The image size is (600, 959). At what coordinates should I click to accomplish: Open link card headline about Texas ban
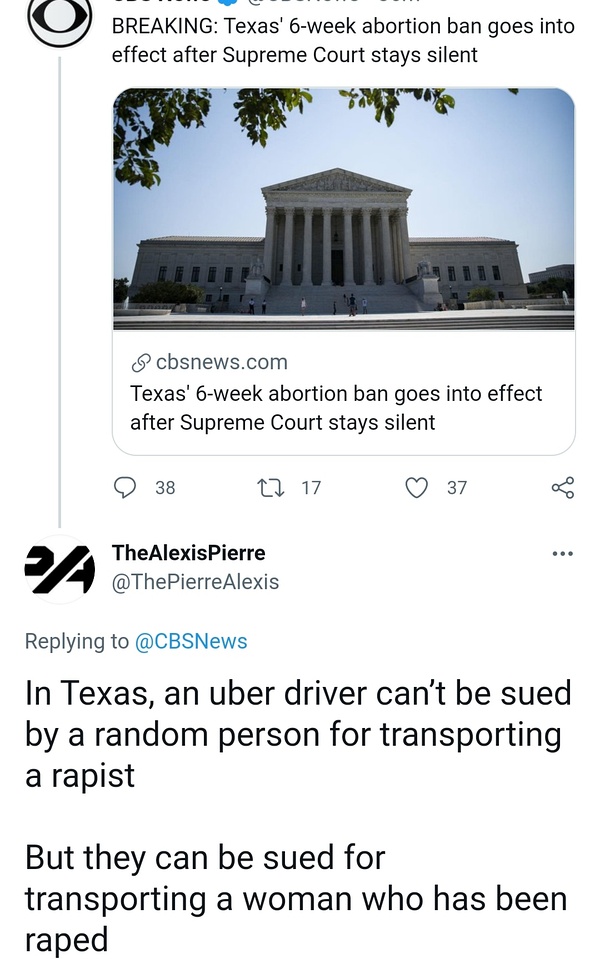tap(336, 408)
